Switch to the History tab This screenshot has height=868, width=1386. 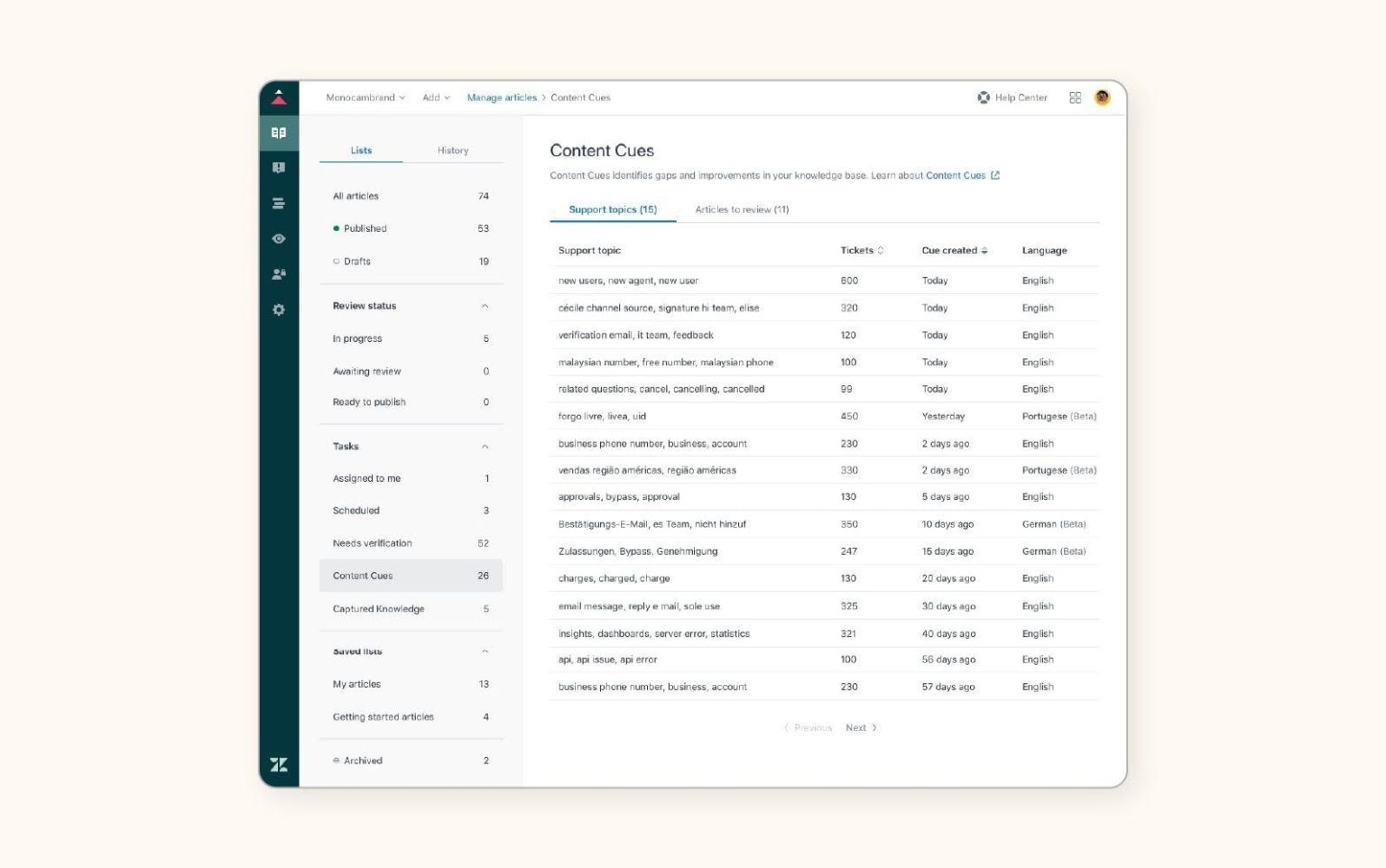click(453, 150)
